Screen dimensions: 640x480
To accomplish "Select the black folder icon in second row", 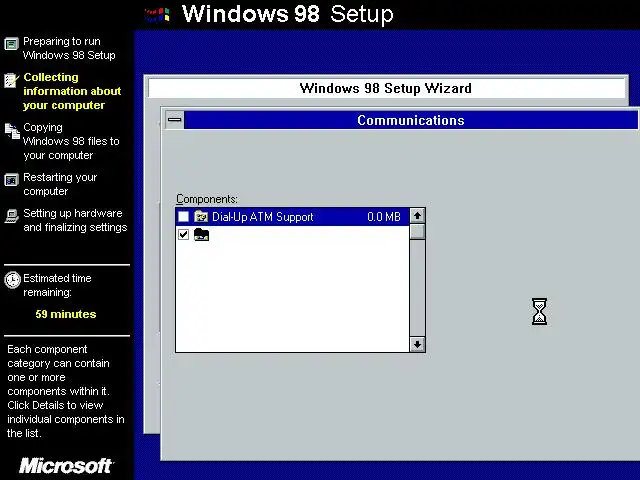I will tap(201, 235).
